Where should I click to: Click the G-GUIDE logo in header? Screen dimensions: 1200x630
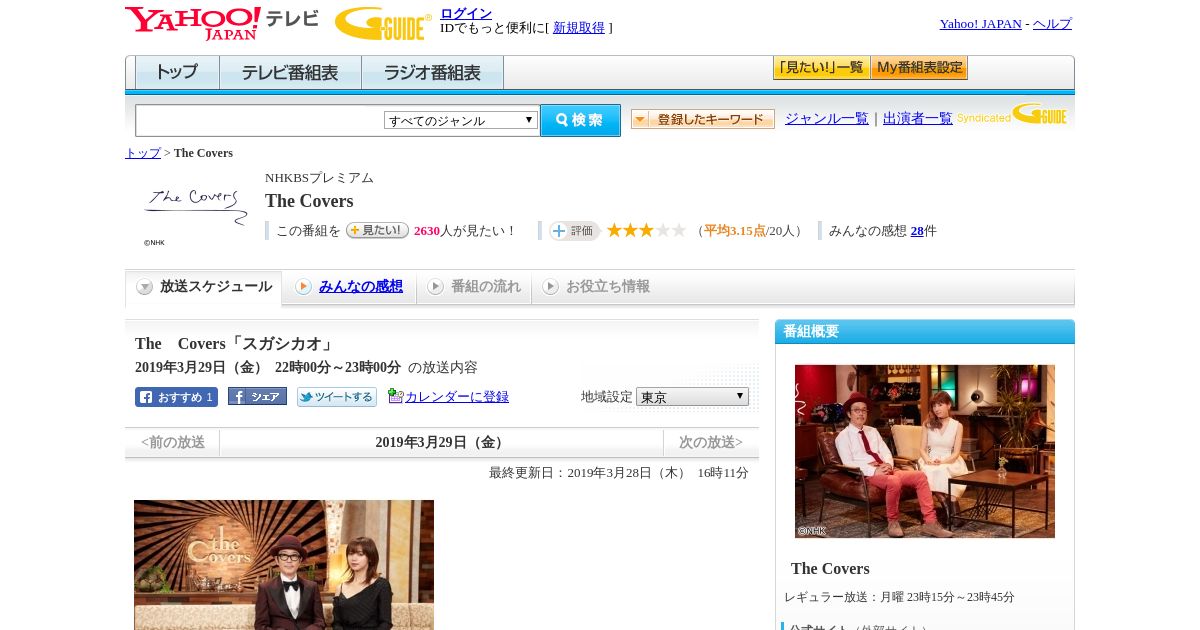pyautogui.click(x=383, y=23)
